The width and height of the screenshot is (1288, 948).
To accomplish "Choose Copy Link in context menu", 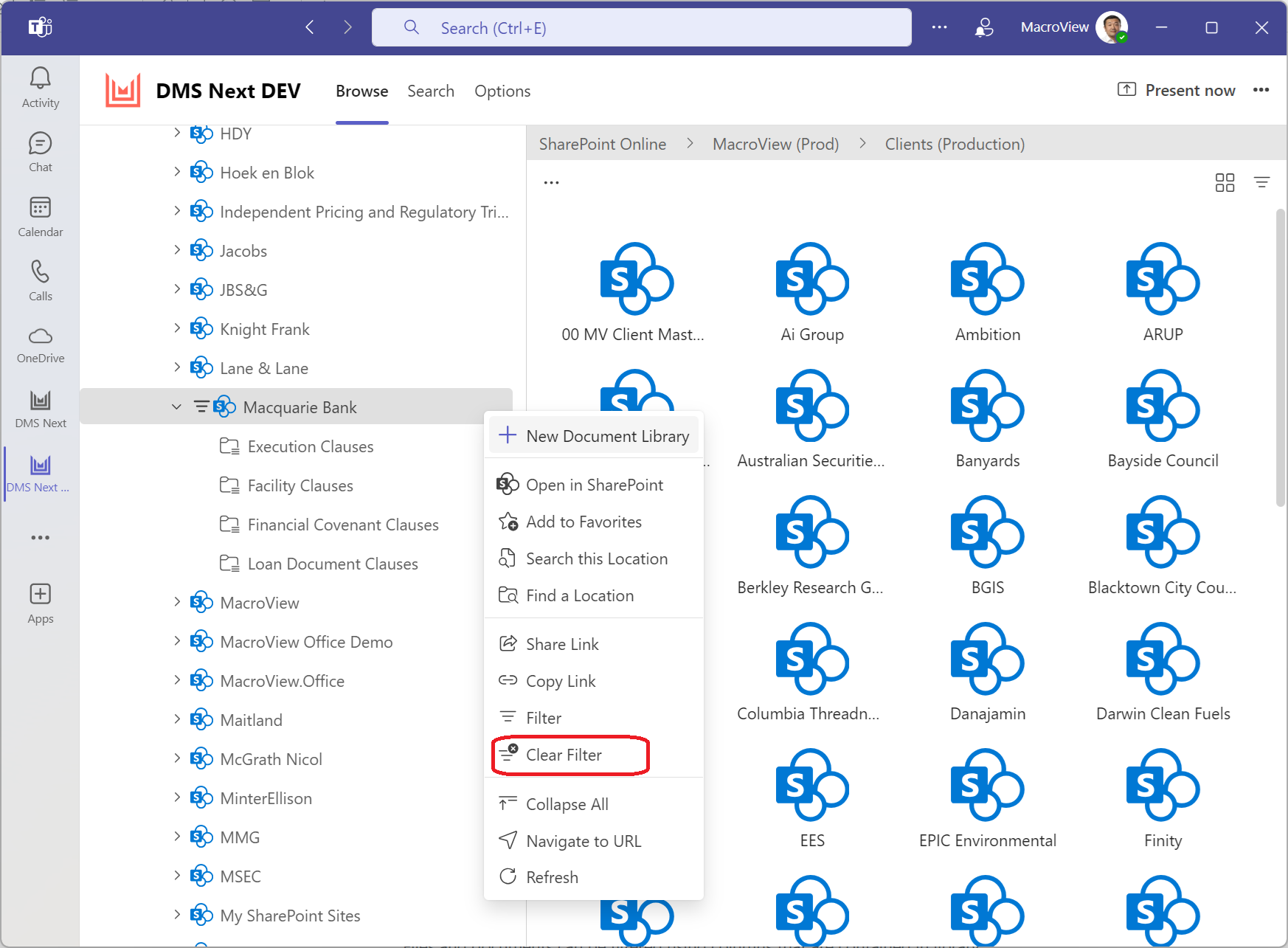I will [594, 681].
